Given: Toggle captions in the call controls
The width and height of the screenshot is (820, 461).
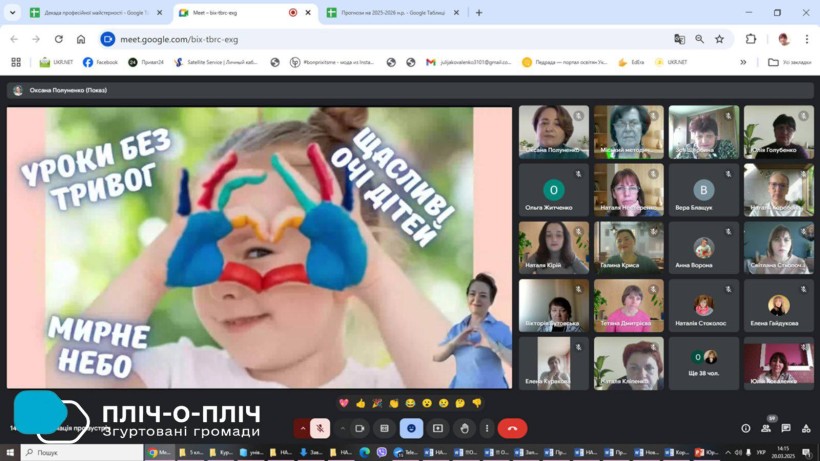Looking at the screenshot, I should coord(384,429).
